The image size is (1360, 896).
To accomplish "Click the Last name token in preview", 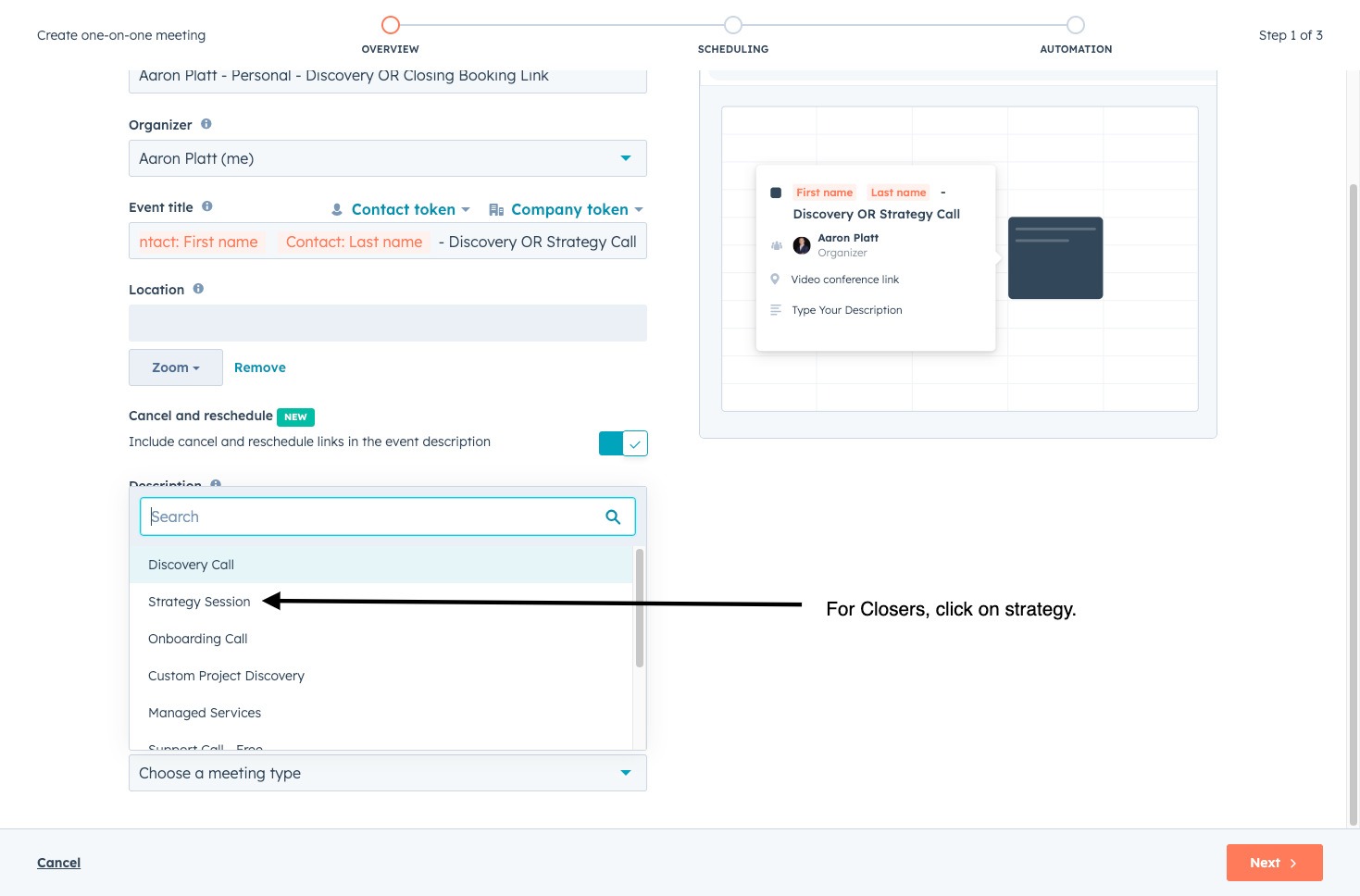I will tap(898, 193).
